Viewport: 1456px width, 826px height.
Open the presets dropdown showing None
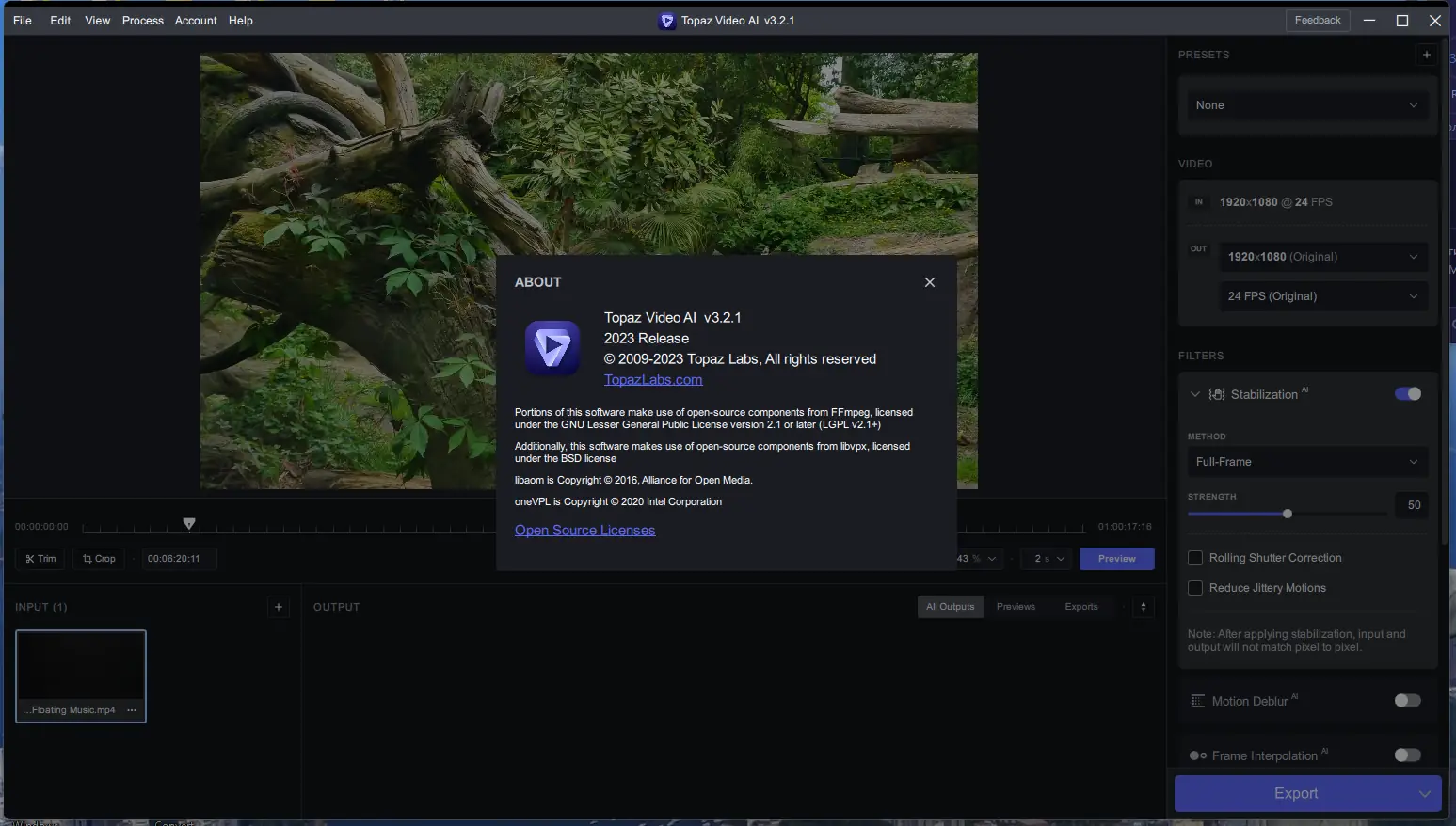tap(1306, 105)
